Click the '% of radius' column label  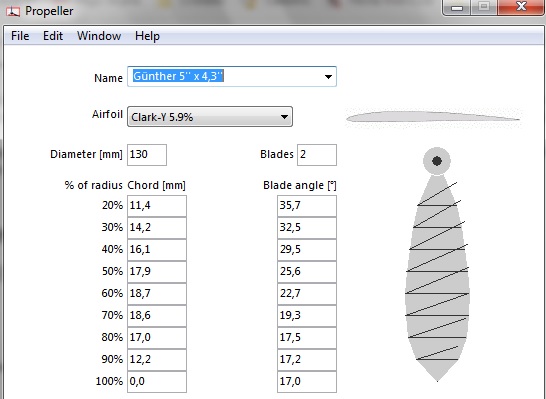pos(93,185)
